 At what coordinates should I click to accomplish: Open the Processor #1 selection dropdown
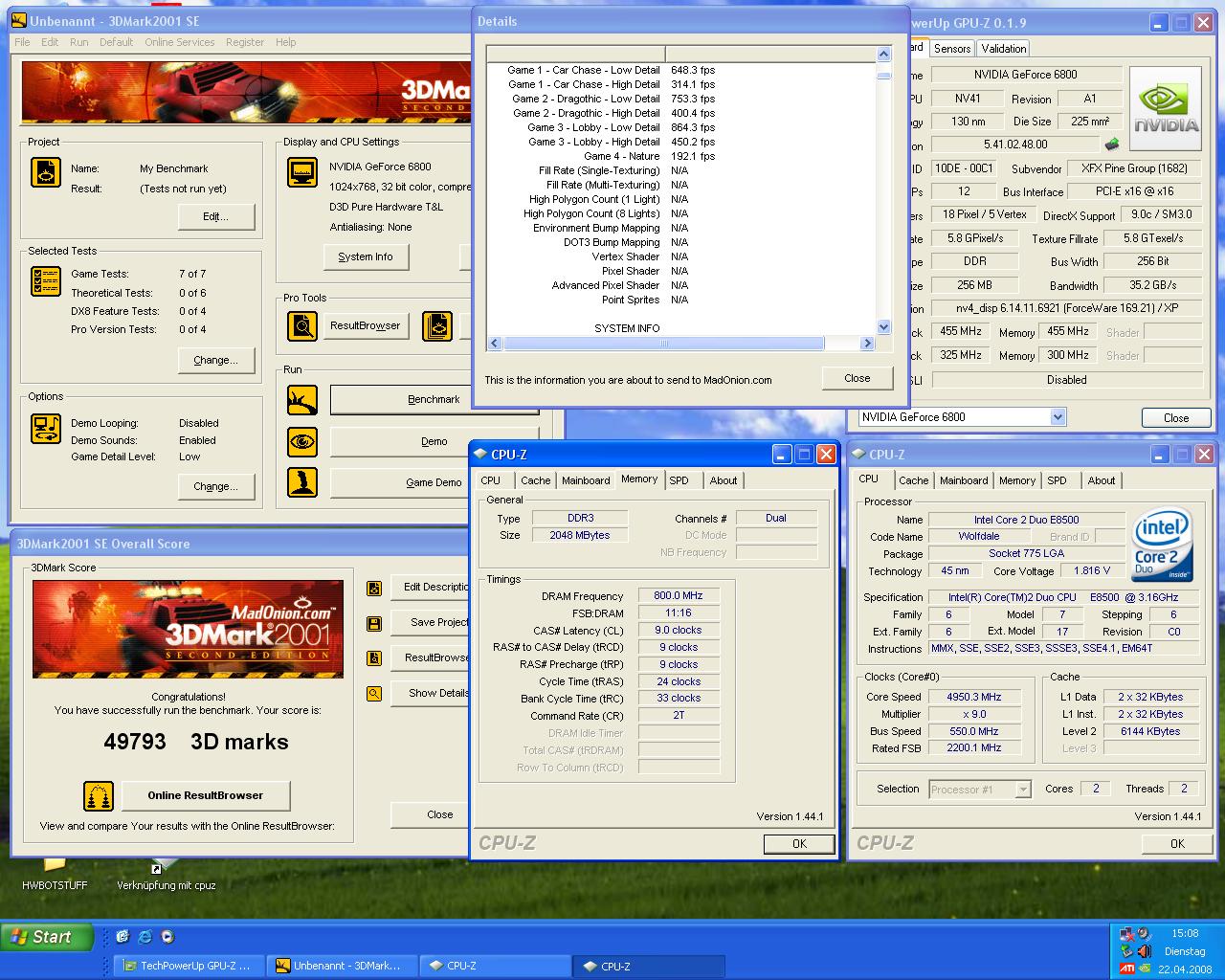(1023, 790)
